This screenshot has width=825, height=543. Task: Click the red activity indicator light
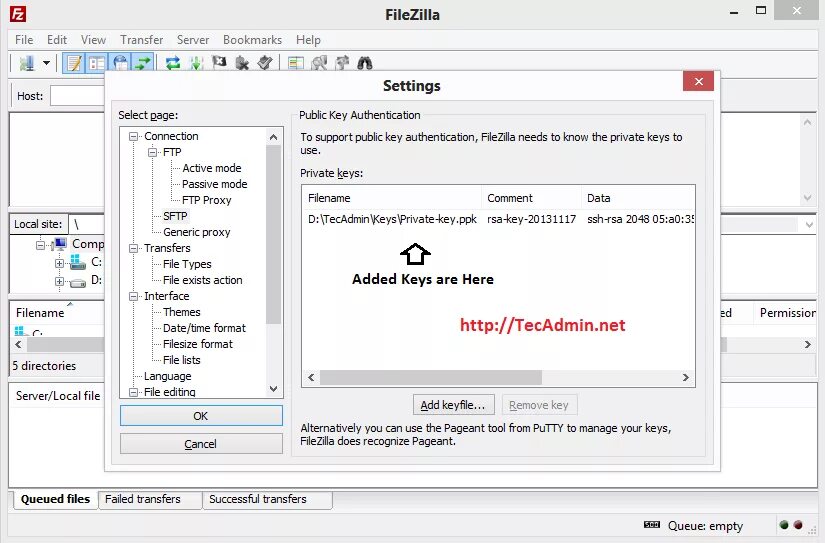coord(798,525)
